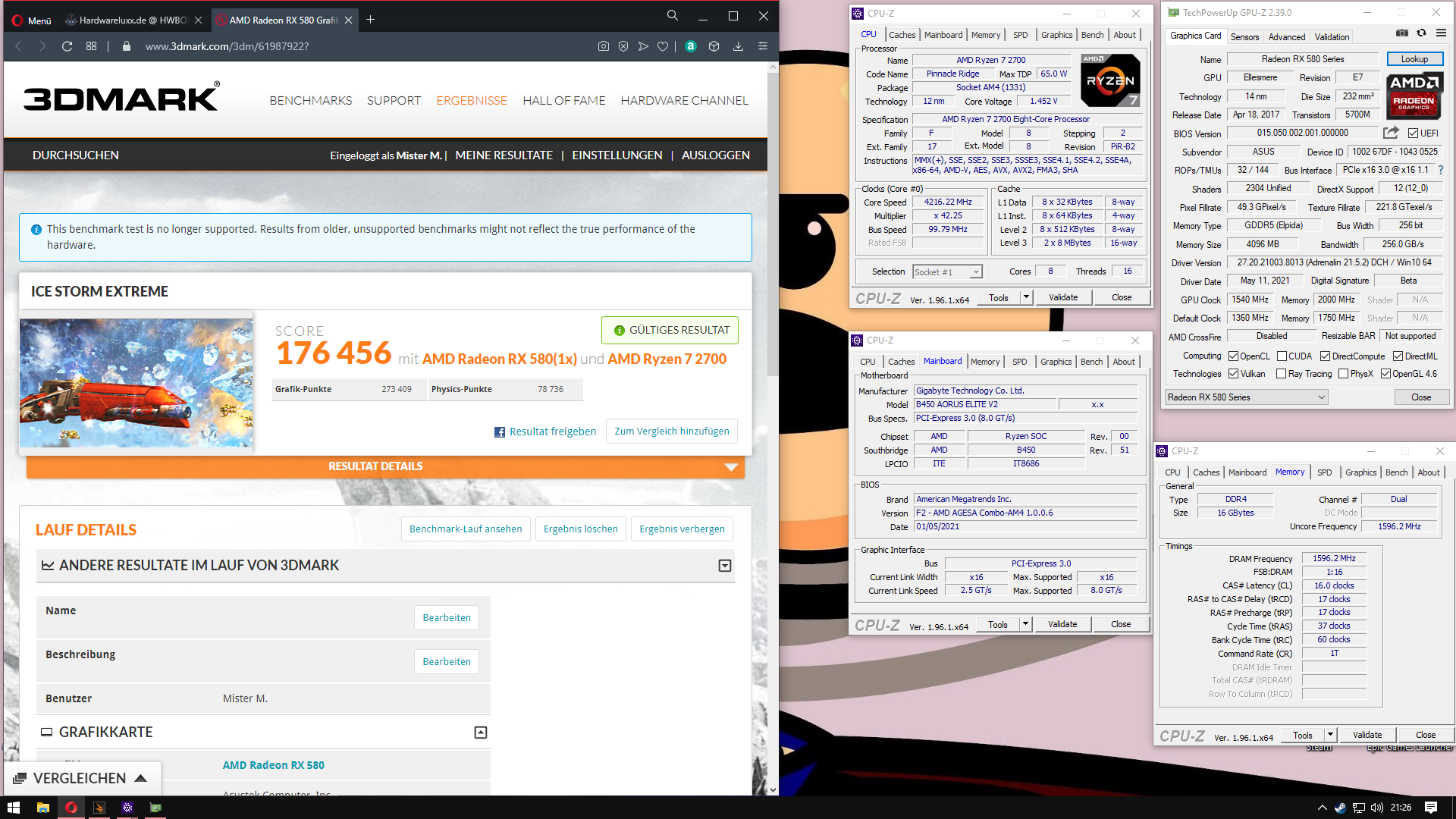This screenshot has height=819, width=1456.
Task: Click the AUSLOGGEN link
Action: coord(715,155)
